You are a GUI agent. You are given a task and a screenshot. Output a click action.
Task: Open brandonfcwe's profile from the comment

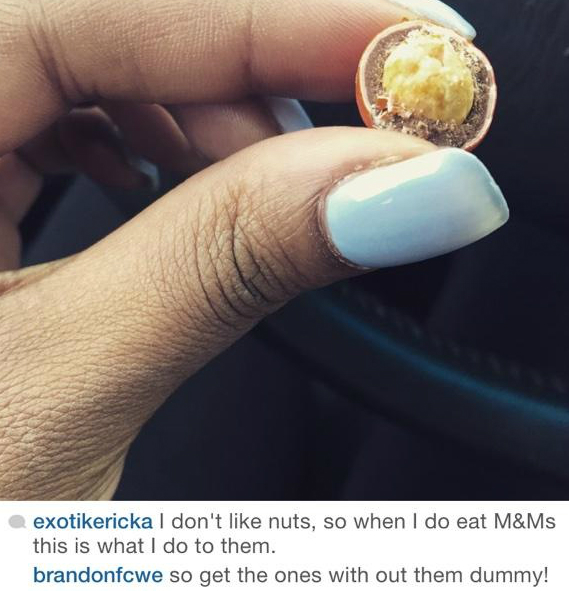(98, 575)
